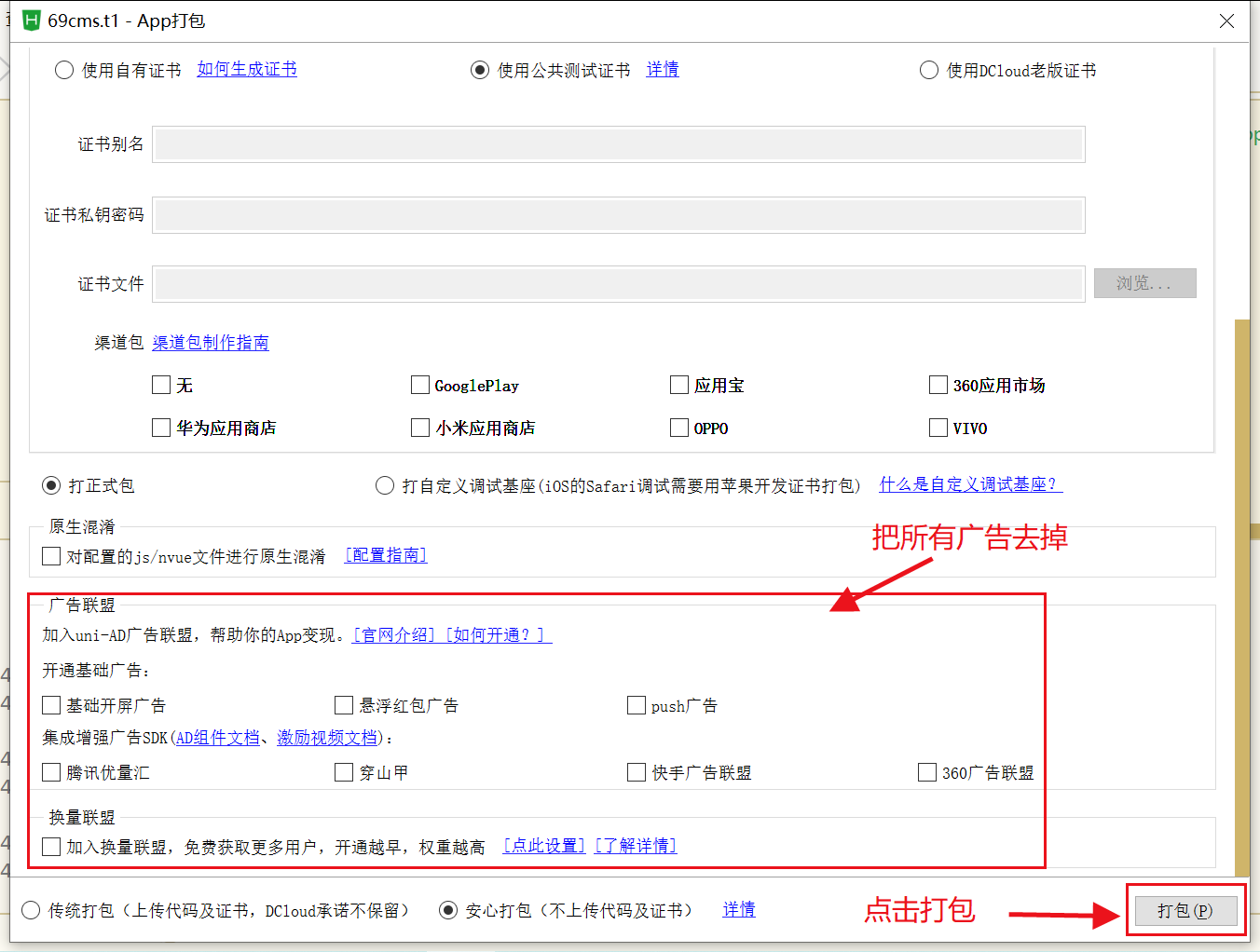1260x952 pixels.
Task: Check the 华为应用商店 channel checkbox
Action: point(161,428)
